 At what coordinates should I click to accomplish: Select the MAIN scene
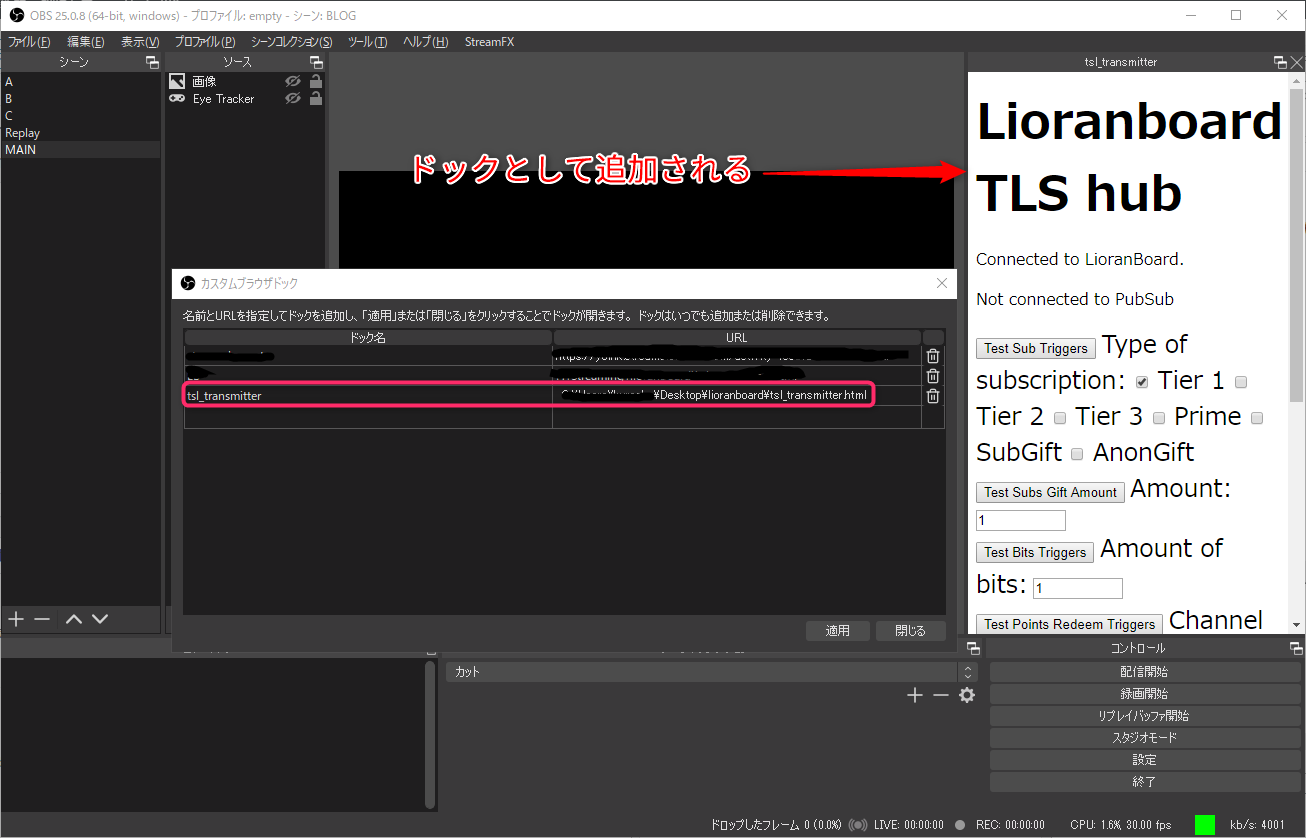point(80,150)
